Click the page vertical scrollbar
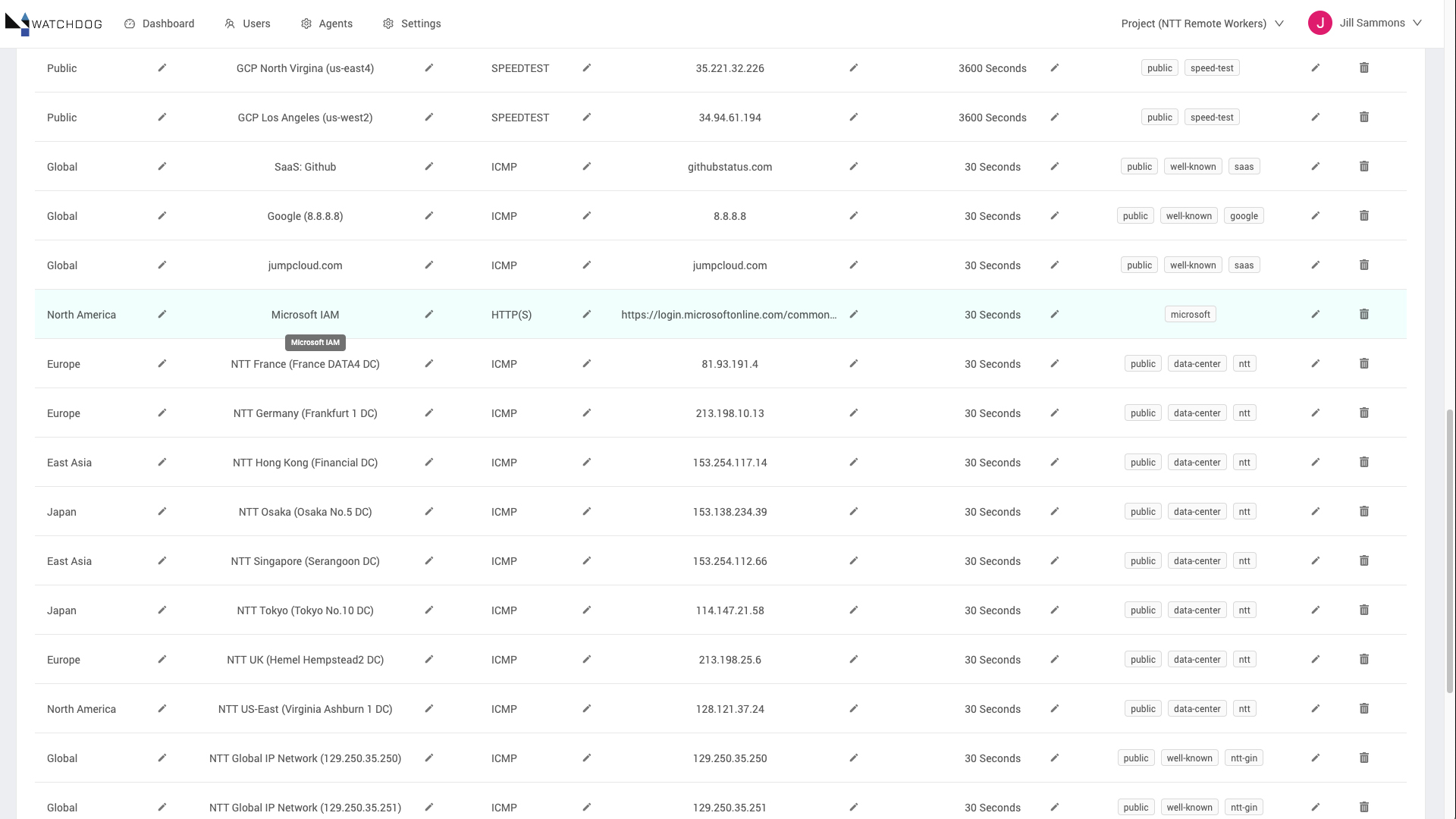 point(1451,550)
